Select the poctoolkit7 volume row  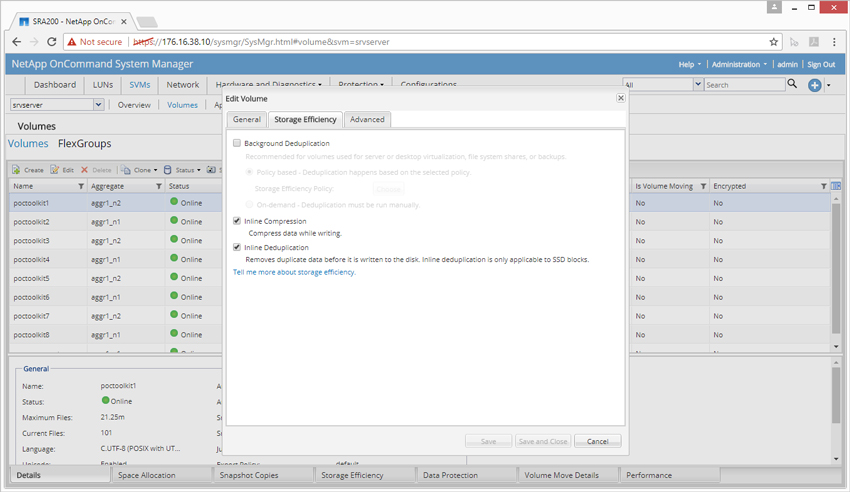point(115,316)
